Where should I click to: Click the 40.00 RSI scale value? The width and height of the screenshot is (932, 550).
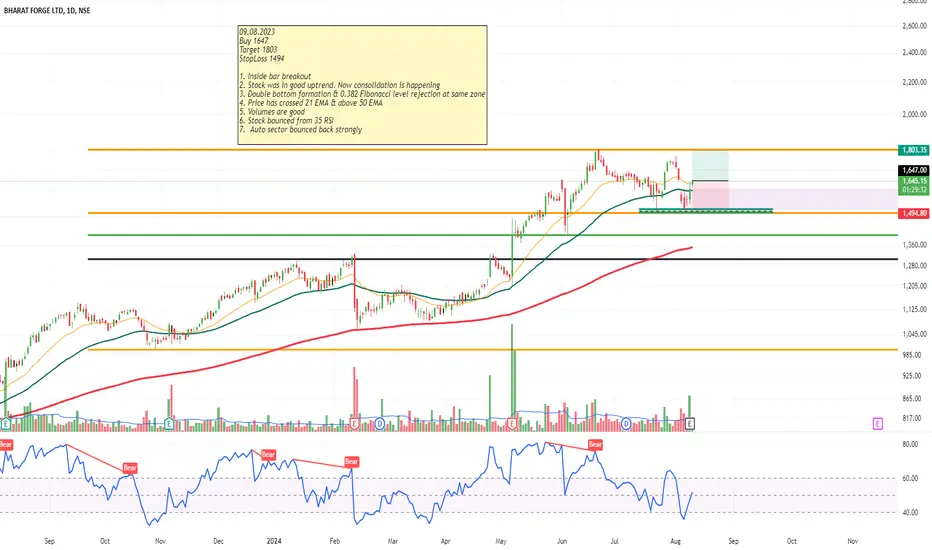[x=911, y=512]
